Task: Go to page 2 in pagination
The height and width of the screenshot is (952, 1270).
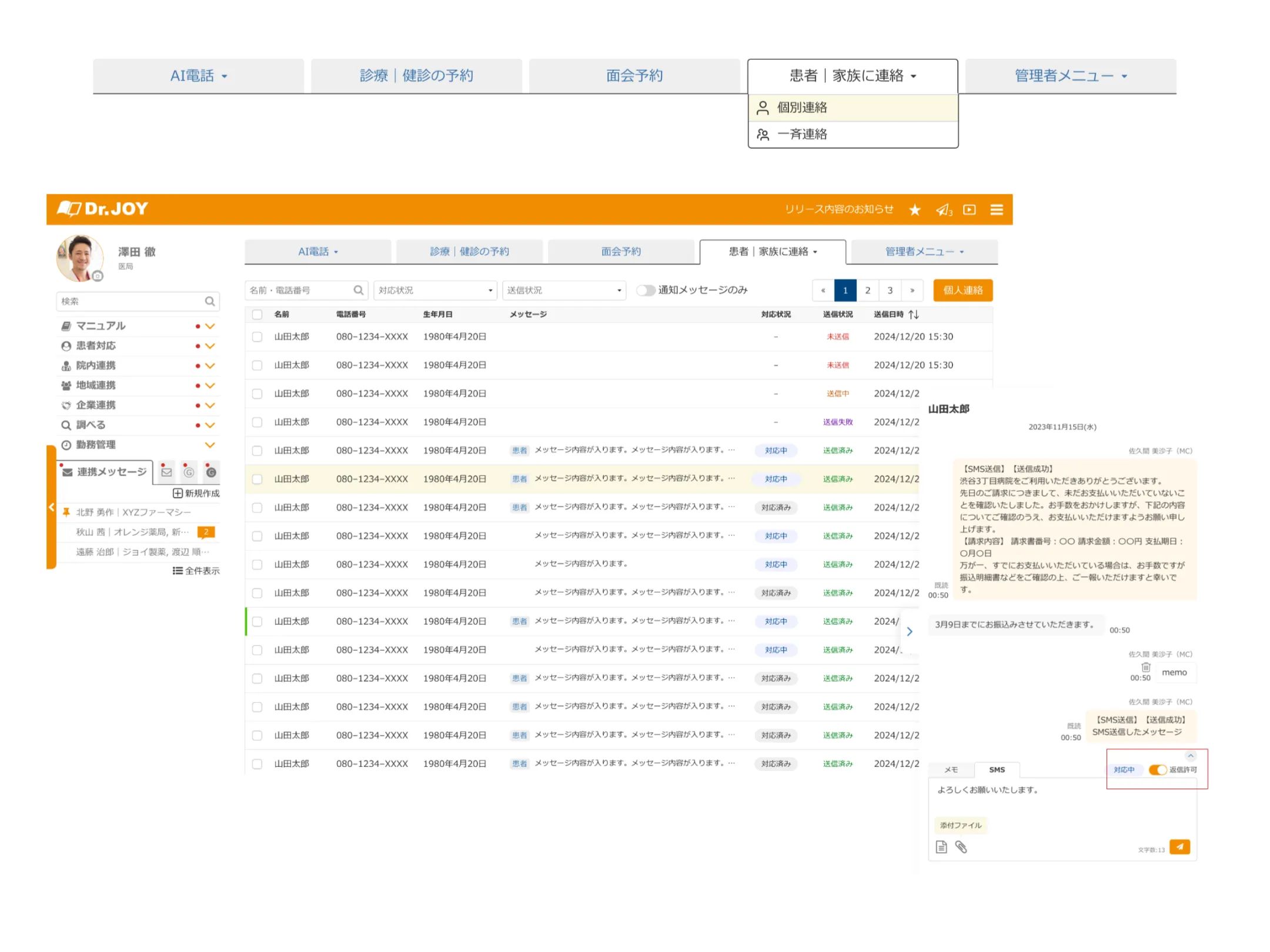Action: [x=867, y=290]
